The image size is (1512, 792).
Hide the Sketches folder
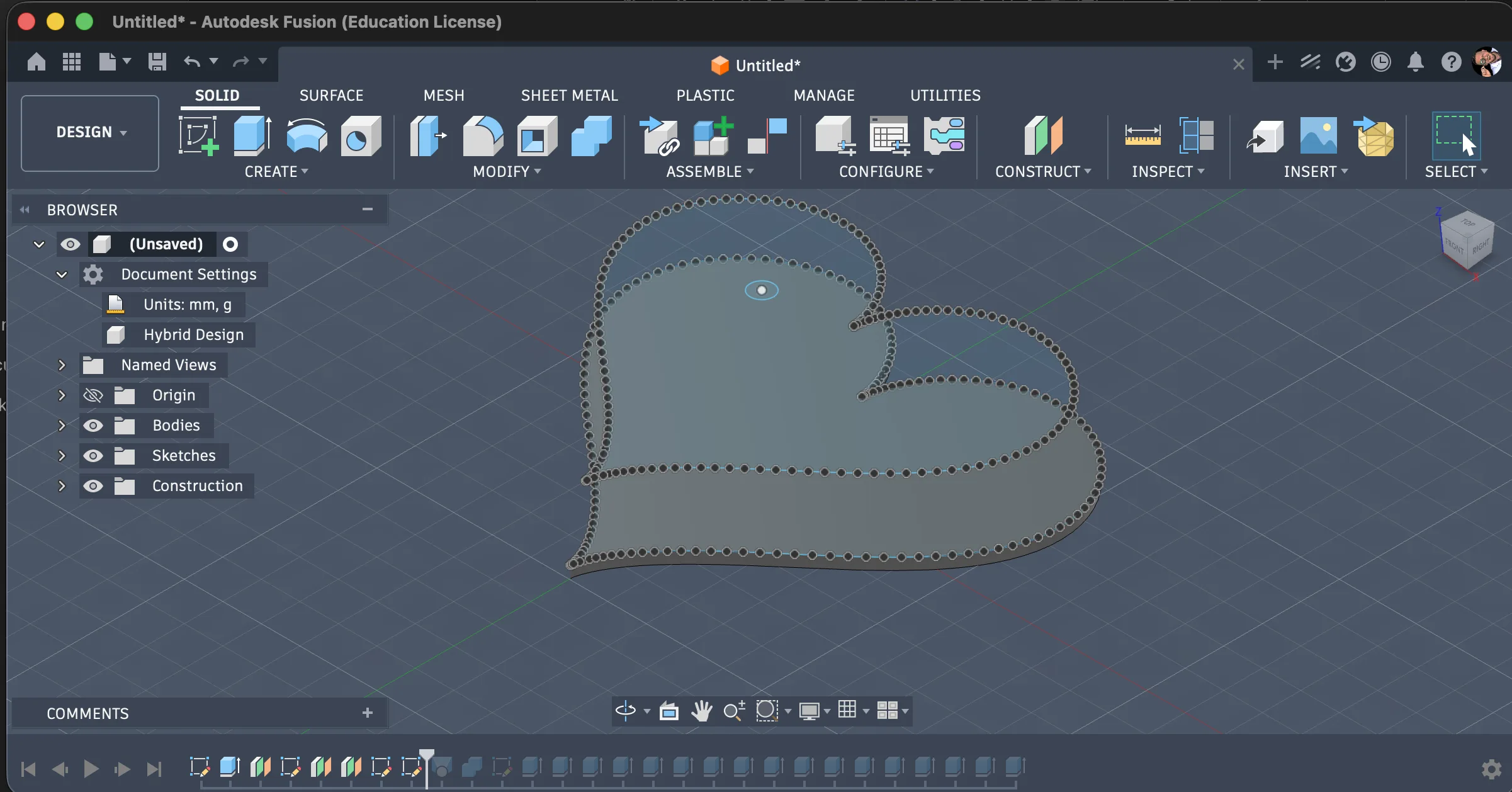pyautogui.click(x=93, y=456)
